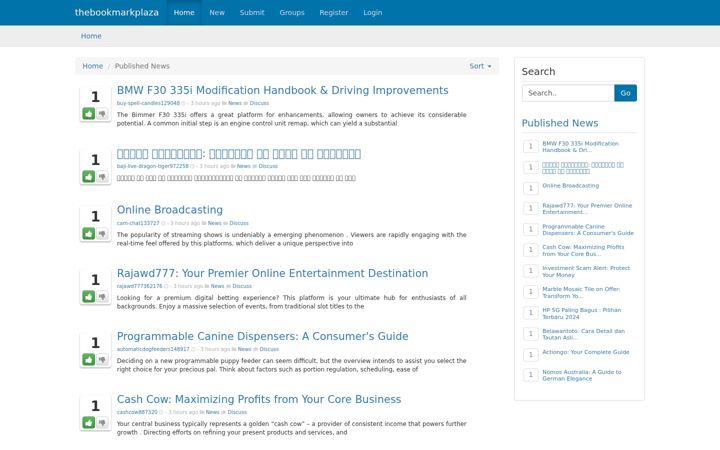Viewport: 720px width, 450px height.
Task: Click vote count box beside sidebar Actiongo
Action: coord(531,354)
